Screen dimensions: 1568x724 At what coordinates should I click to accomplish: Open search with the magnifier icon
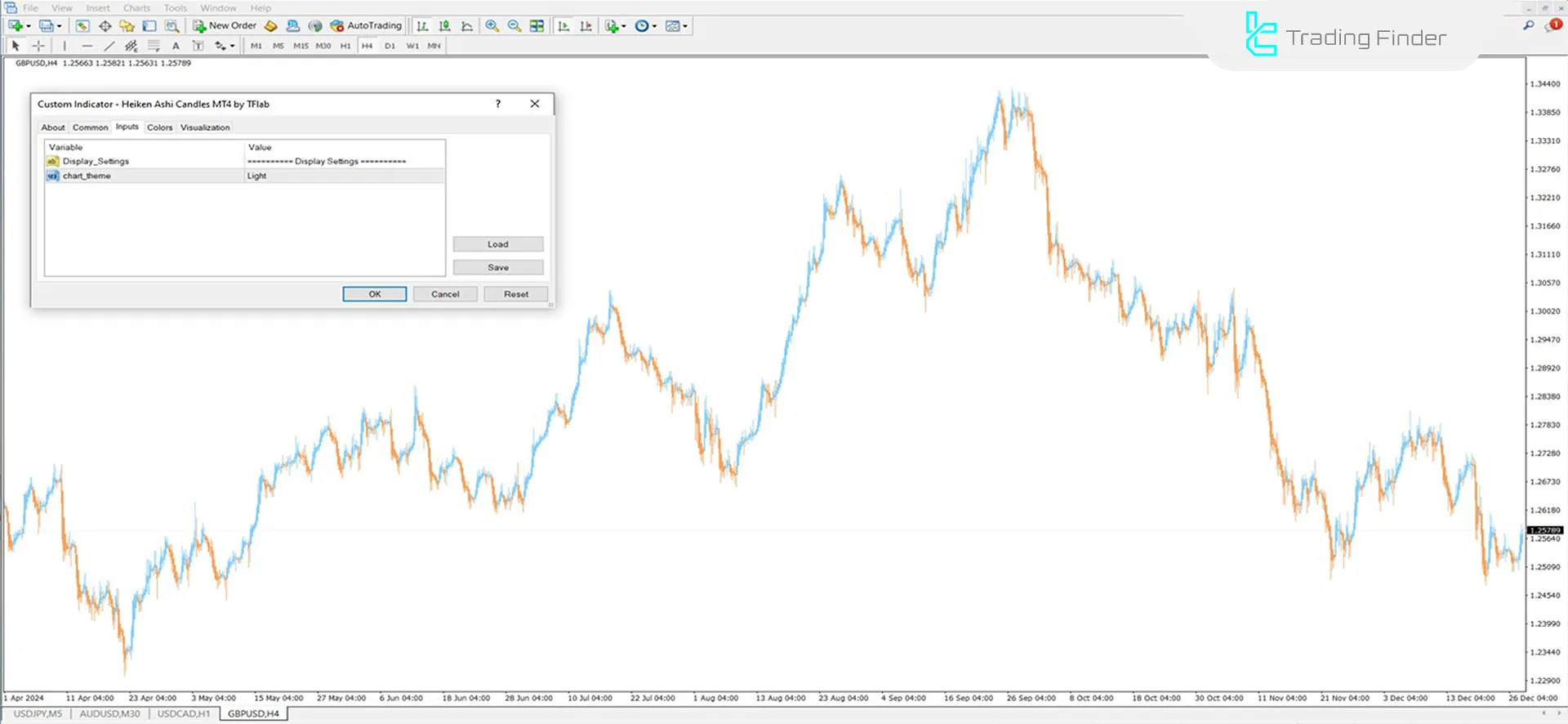[1528, 26]
